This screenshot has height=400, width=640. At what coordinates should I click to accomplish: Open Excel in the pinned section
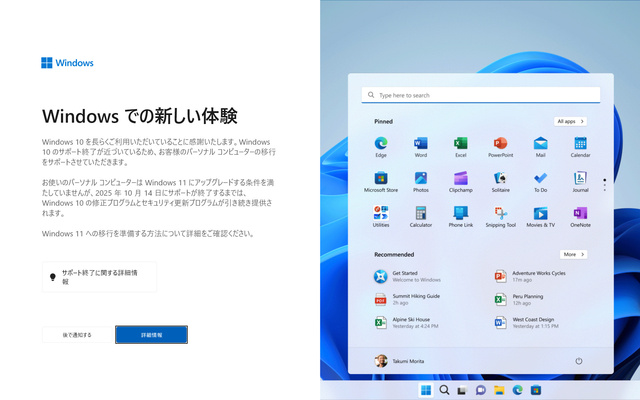tap(460, 143)
